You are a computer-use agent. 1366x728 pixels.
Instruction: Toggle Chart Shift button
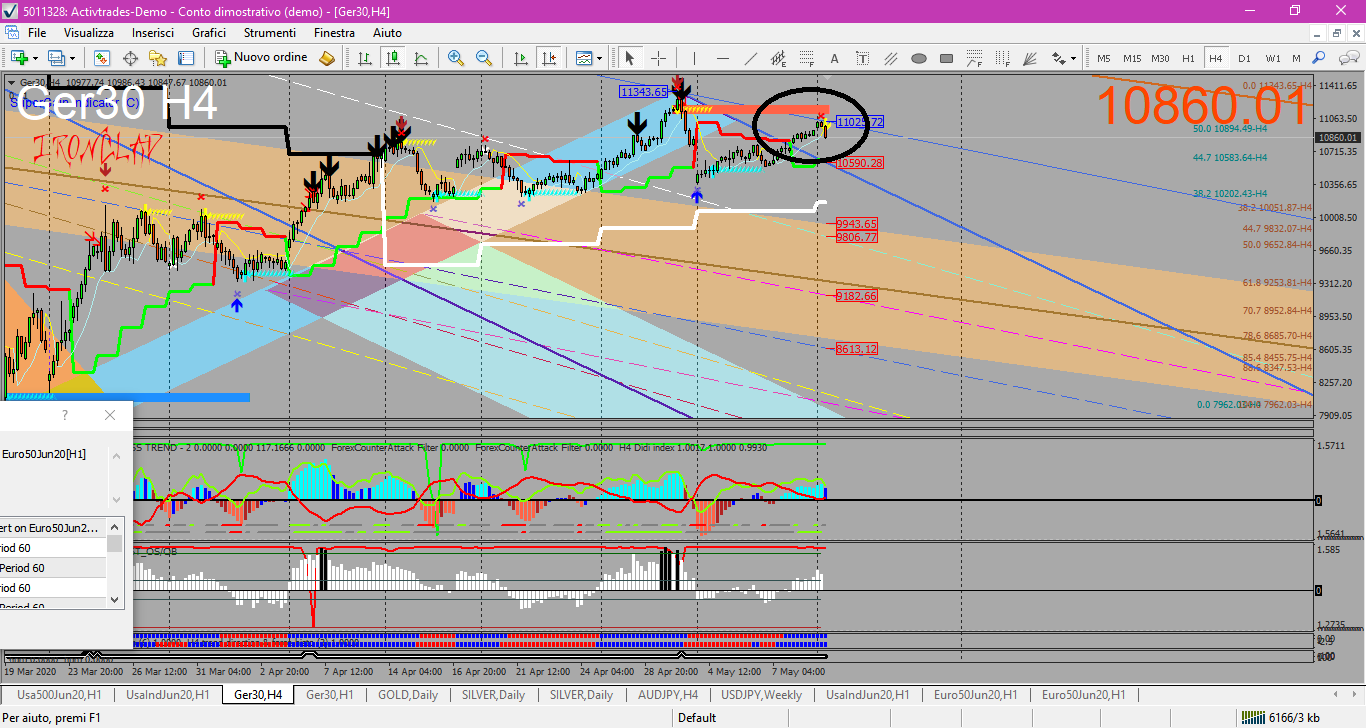[548, 58]
